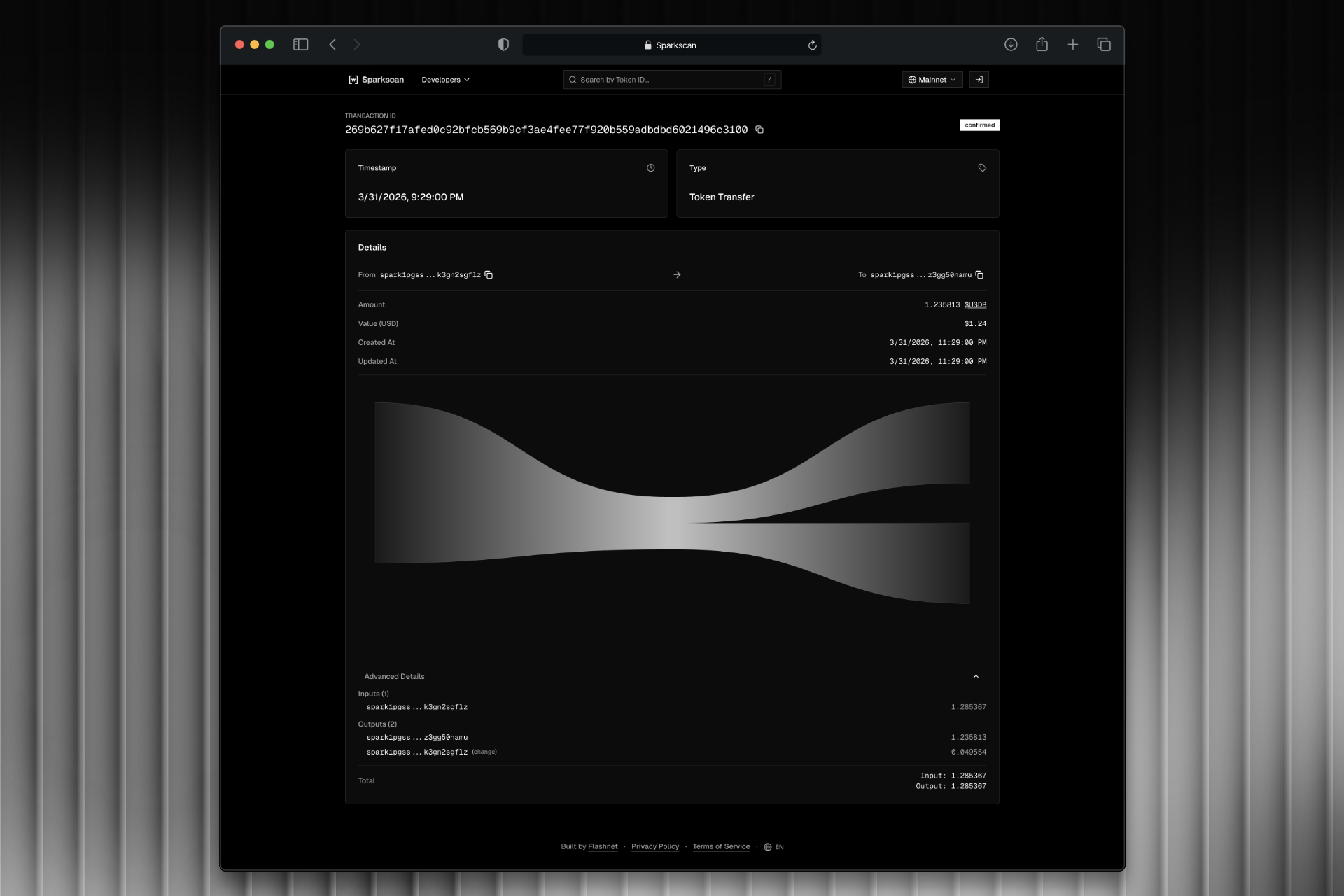
Task: Click the Developers menu item
Action: click(440, 79)
